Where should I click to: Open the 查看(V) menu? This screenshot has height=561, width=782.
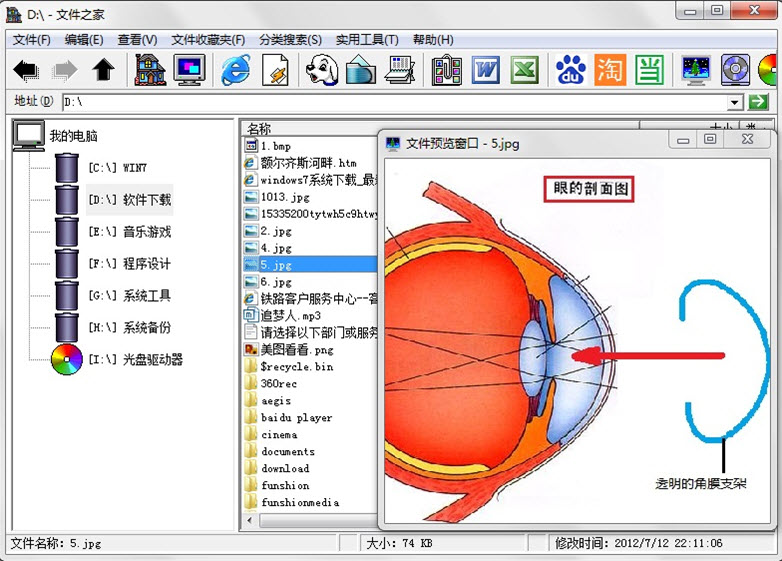coord(137,40)
